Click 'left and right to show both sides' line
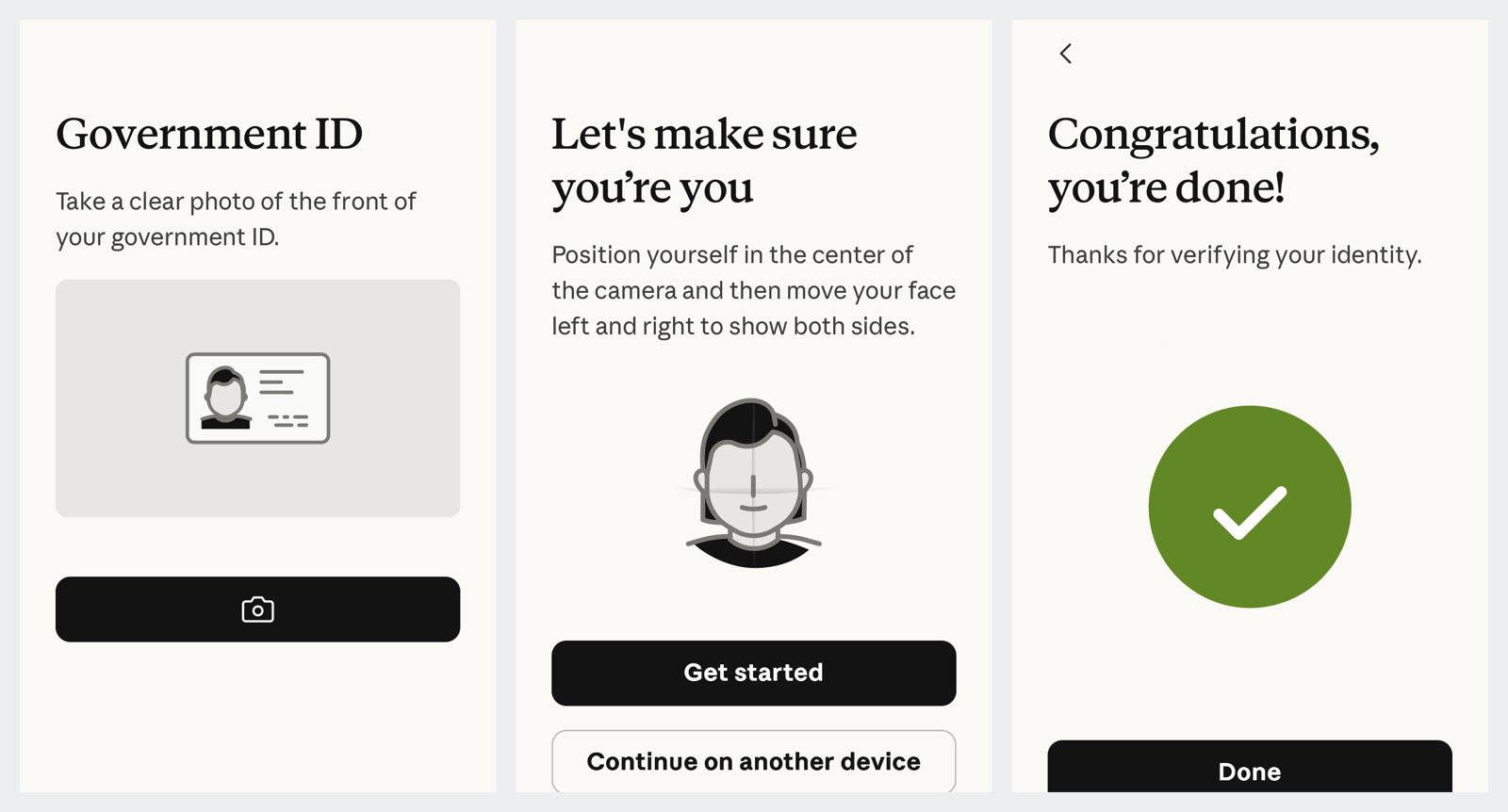 (733, 326)
